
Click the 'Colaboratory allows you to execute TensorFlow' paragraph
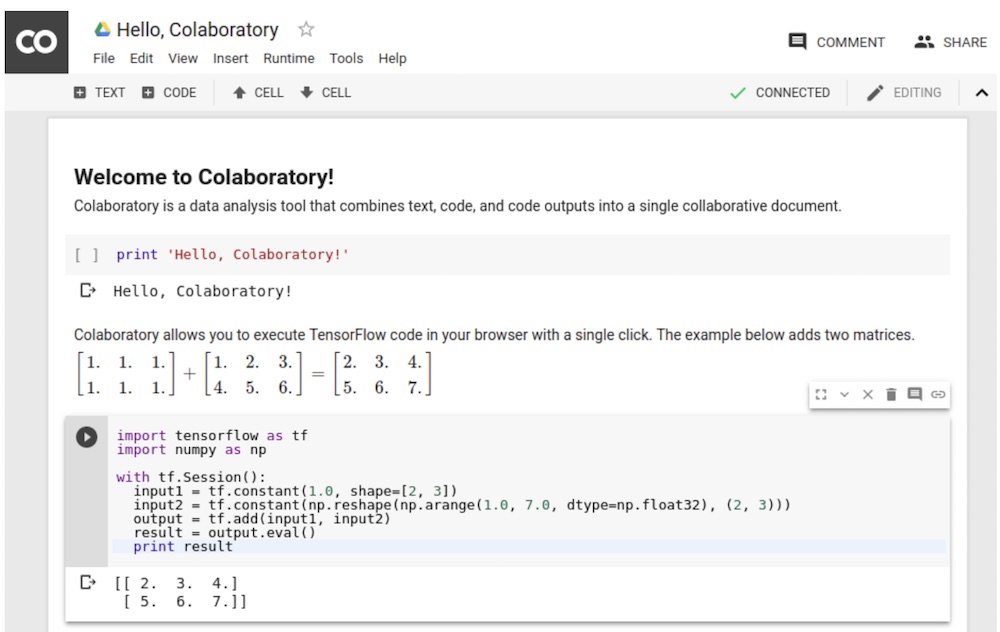pos(494,335)
